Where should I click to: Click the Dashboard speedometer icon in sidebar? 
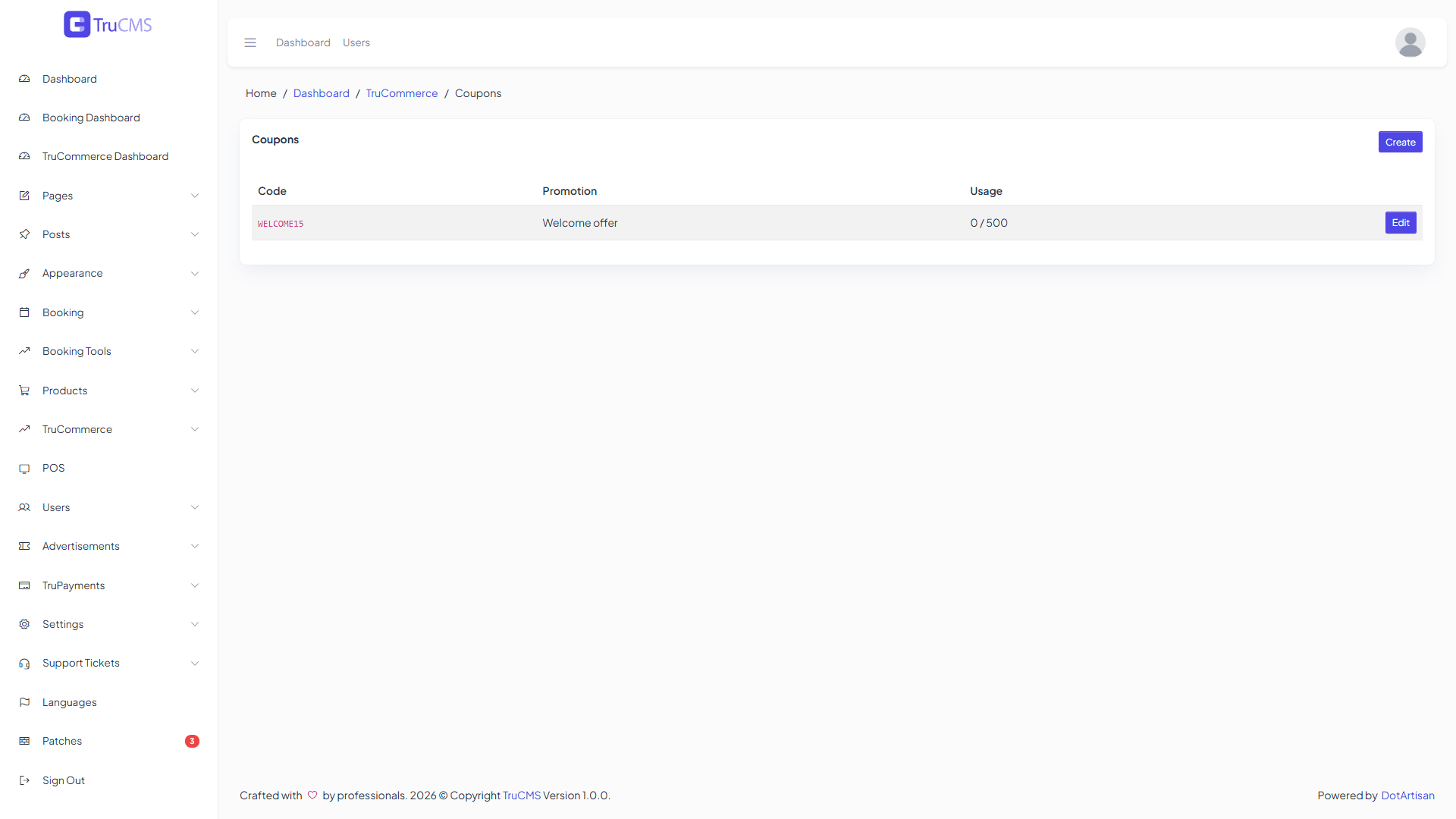24,79
